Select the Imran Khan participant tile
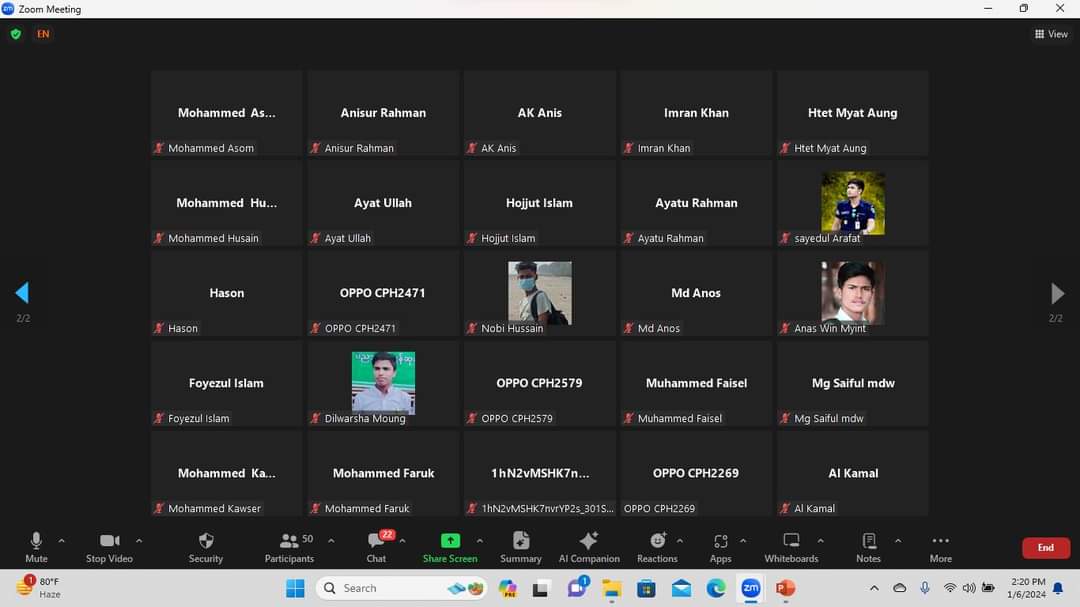Image resolution: width=1080 pixels, height=607 pixels. point(696,113)
